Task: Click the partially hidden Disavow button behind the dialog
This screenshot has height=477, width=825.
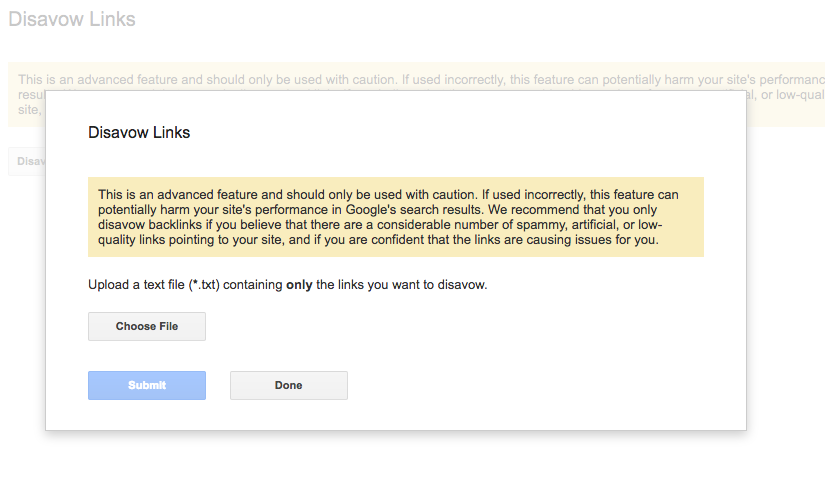Action: pyautogui.click(x=27, y=161)
